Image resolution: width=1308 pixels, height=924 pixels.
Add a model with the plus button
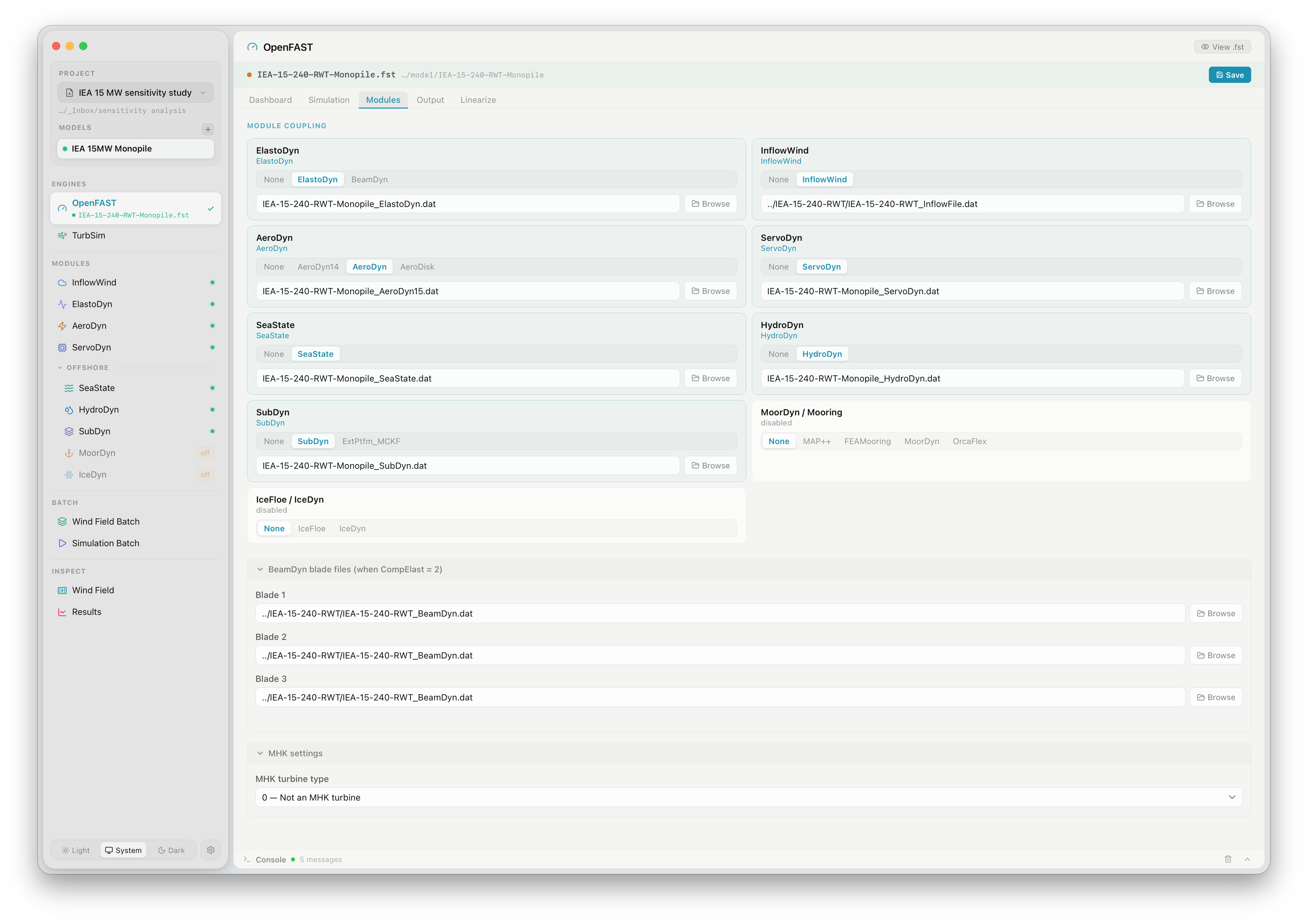(208, 129)
